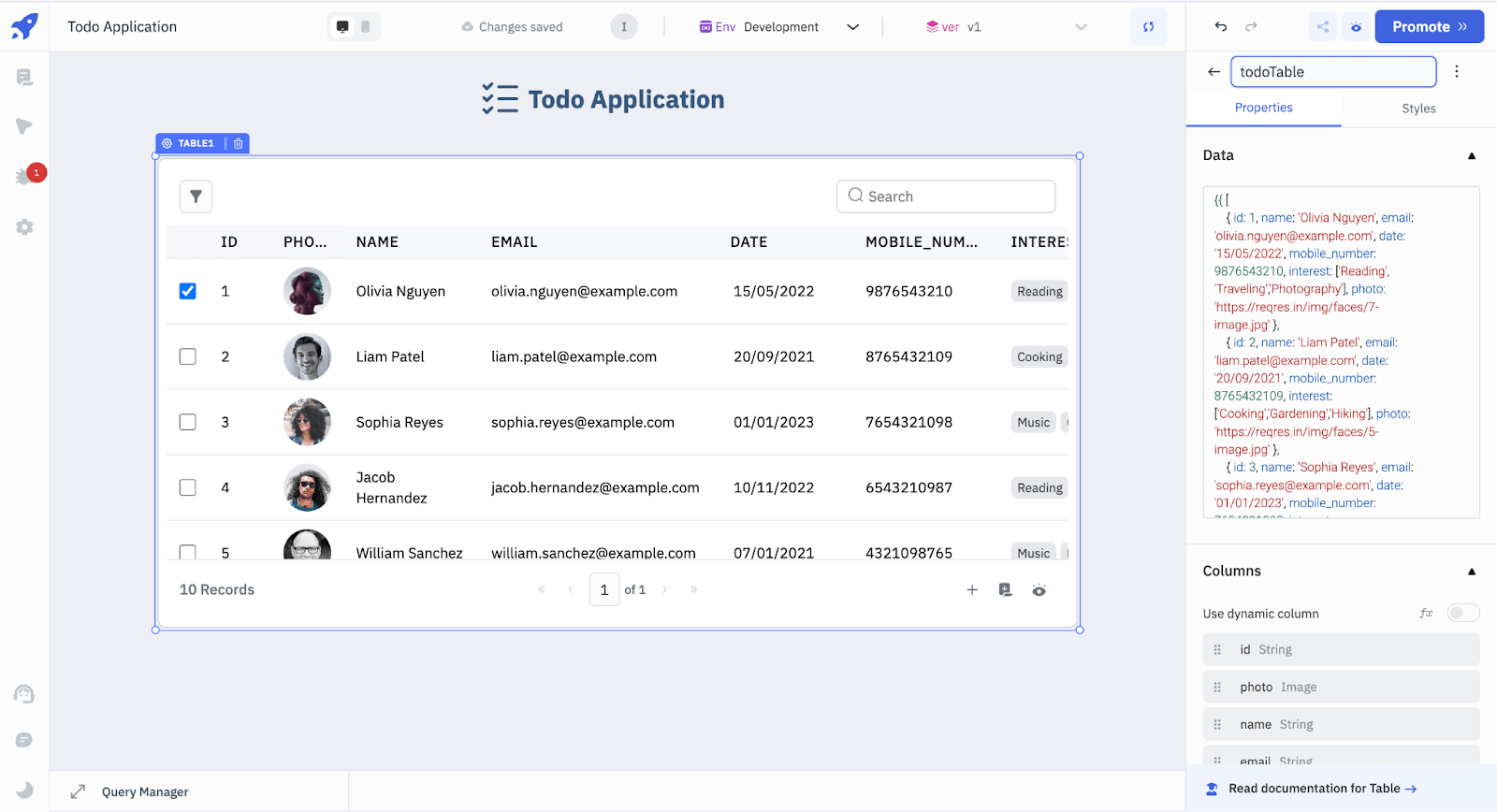Image resolution: width=1497 pixels, height=812 pixels.
Task: Open Read documentation for Table link
Action: 1322,789
